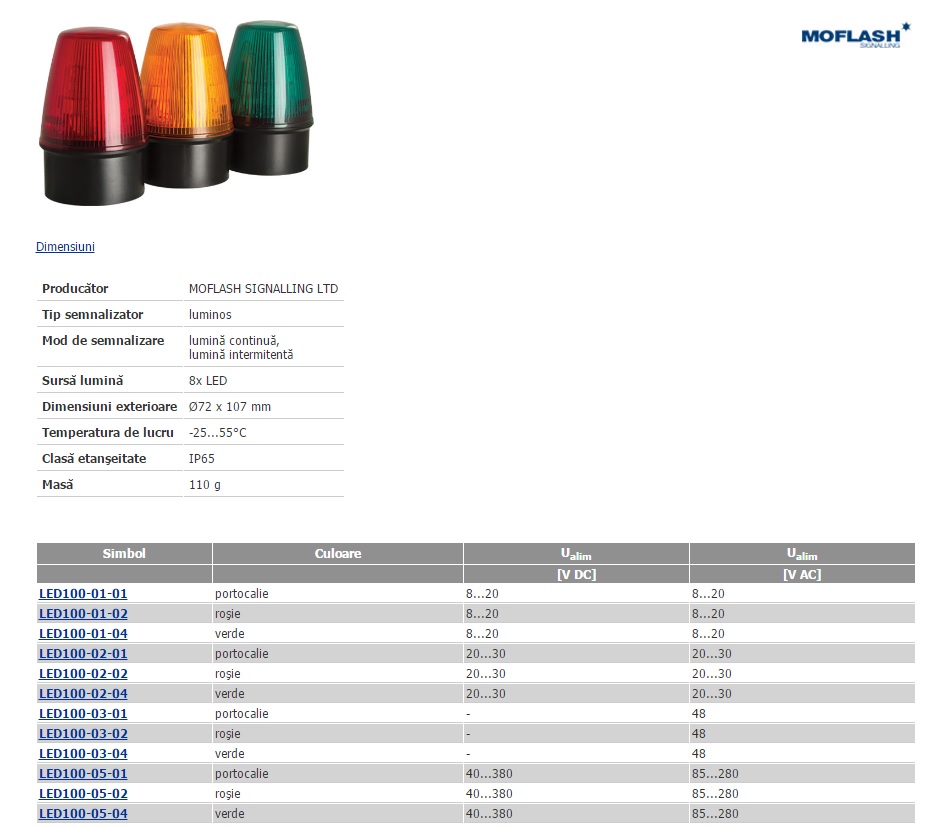Select the -25...55°C temperature value

(217, 432)
